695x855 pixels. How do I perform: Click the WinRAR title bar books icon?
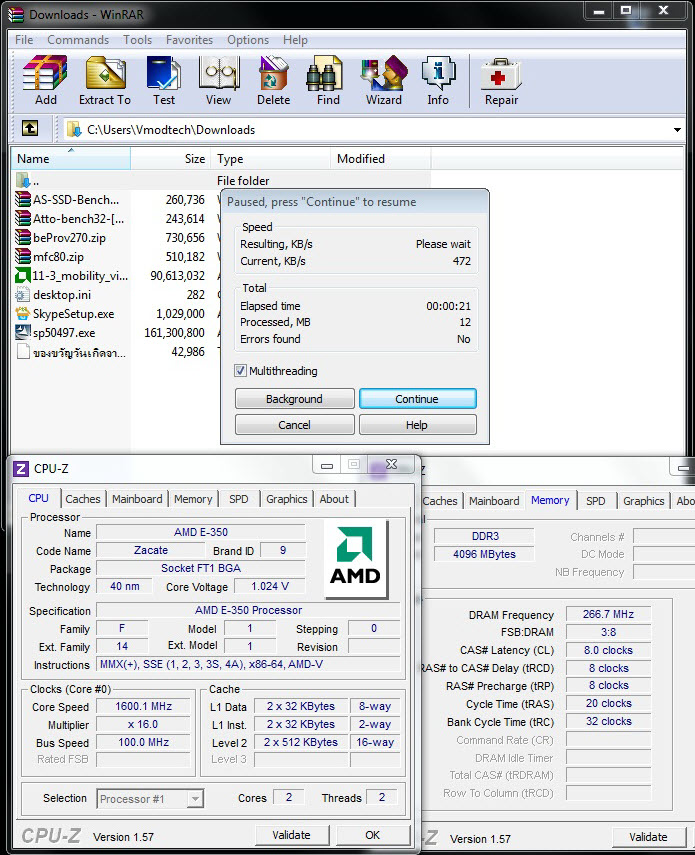[x=16, y=14]
